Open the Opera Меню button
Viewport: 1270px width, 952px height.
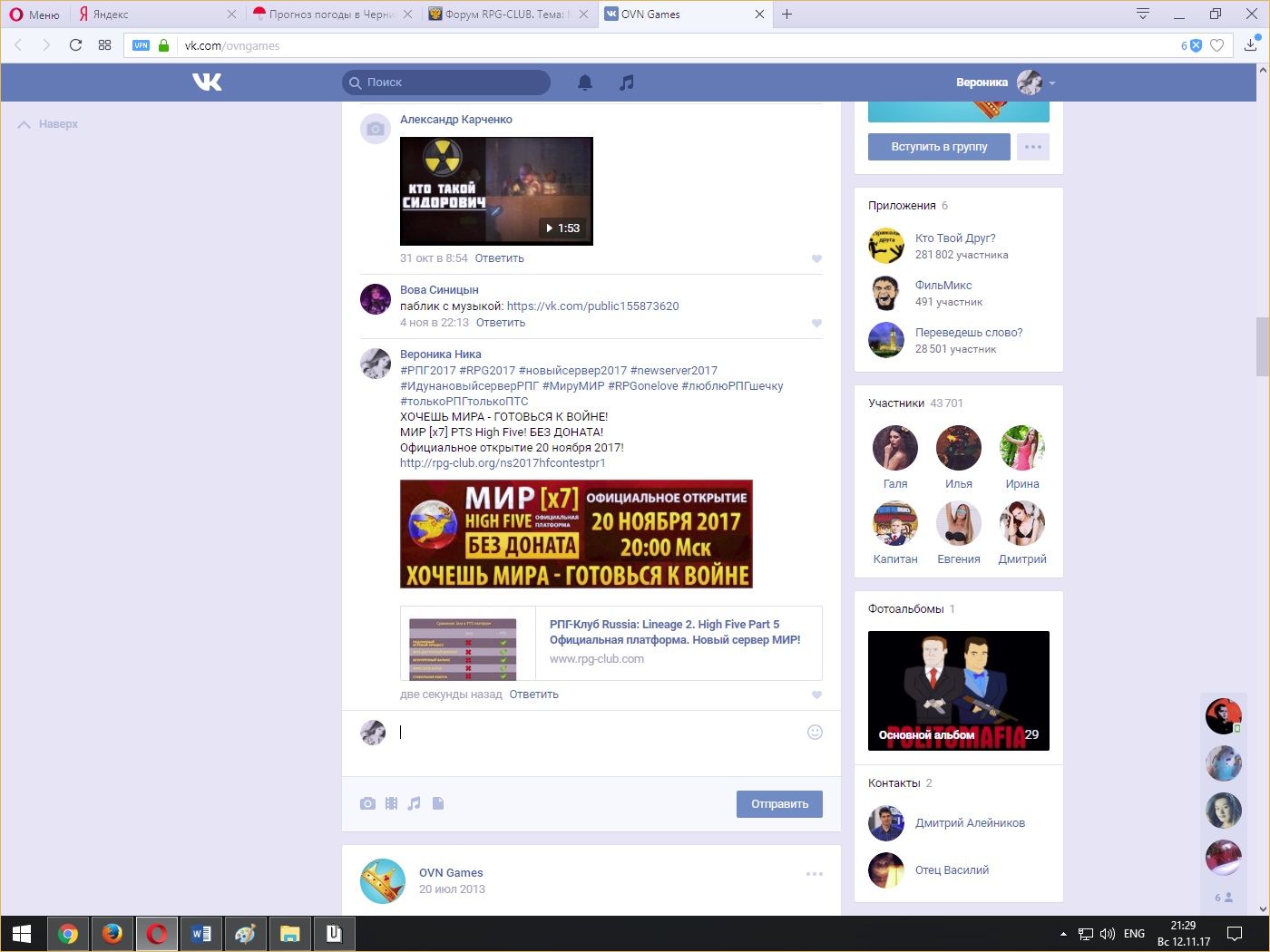(34, 15)
